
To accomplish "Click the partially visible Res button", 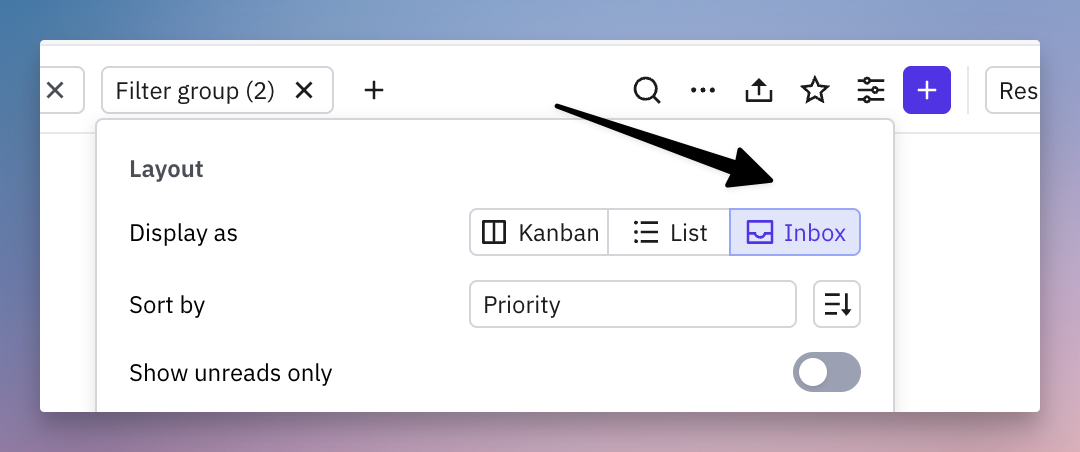I will [x=1012, y=90].
